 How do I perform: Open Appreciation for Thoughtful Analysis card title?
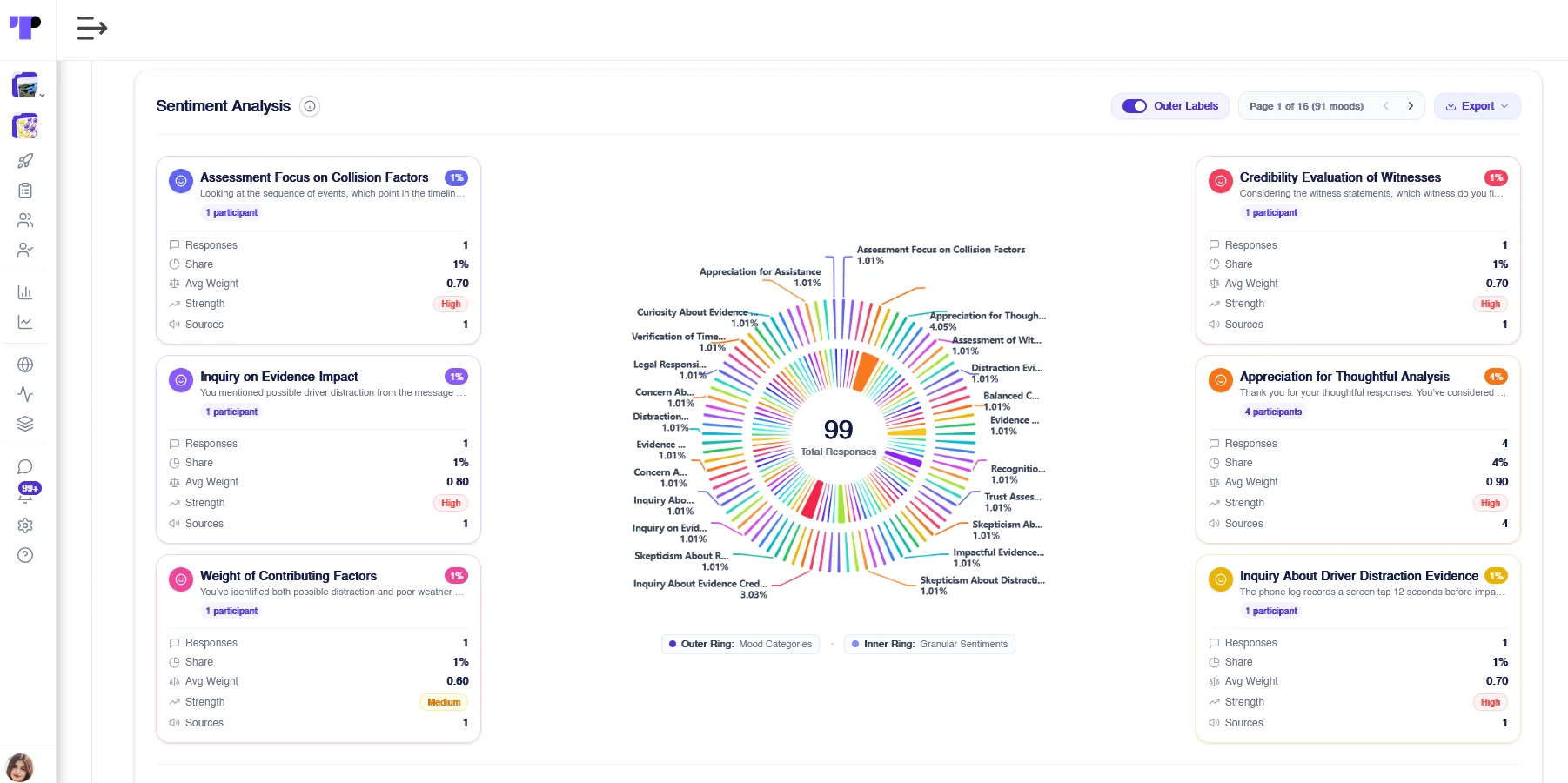(1344, 377)
